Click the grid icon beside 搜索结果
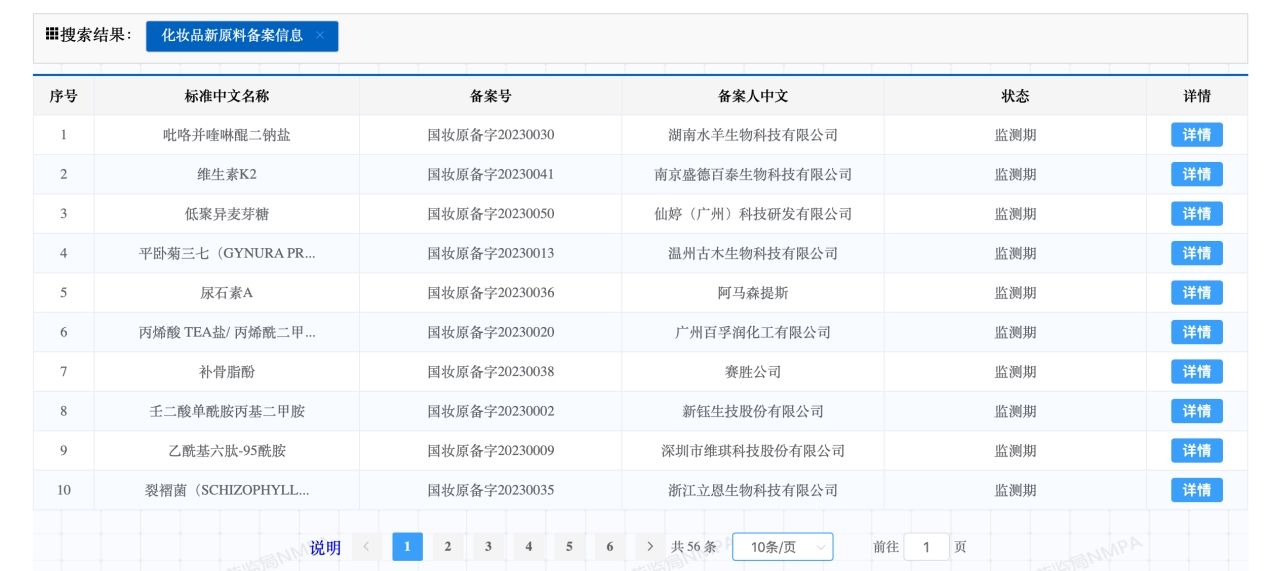 point(52,34)
